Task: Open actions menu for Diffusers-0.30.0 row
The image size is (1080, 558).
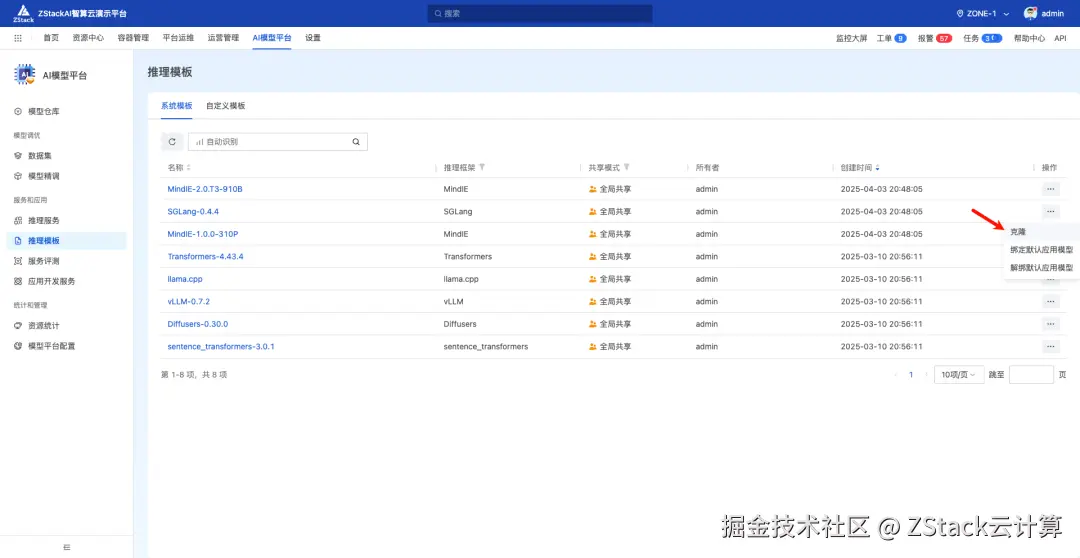Action: pyautogui.click(x=1050, y=324)
